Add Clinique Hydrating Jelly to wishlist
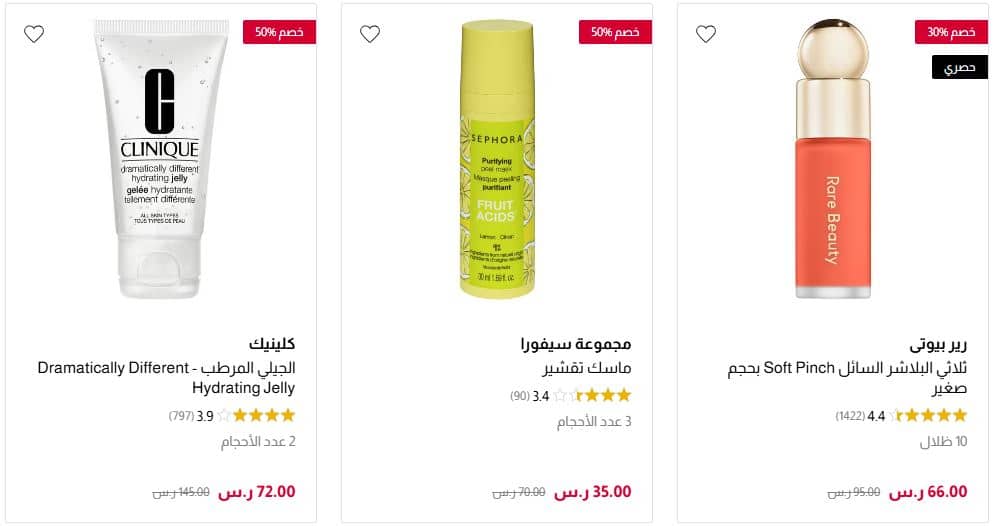This screenshot has height=526, width=995. pyautogui.click(x=34, y=34)
